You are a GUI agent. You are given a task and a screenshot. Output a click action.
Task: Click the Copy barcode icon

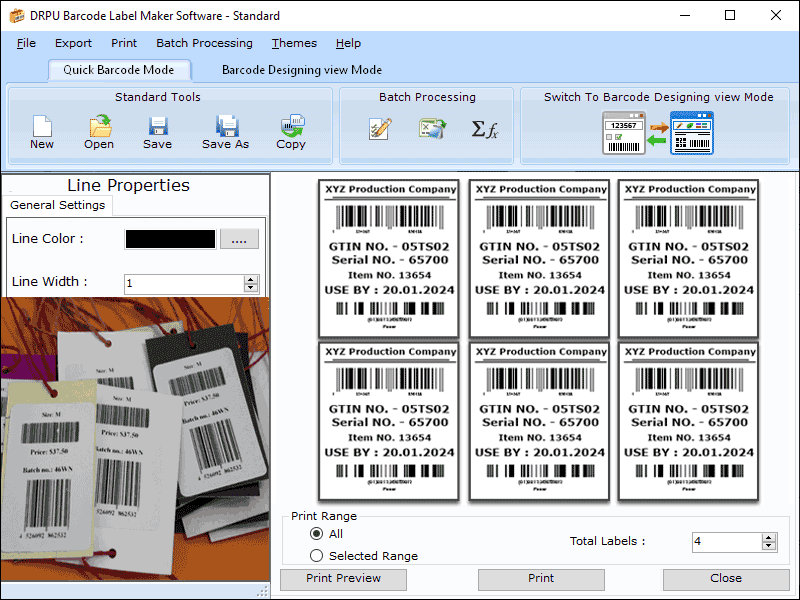tap(292, 126)
